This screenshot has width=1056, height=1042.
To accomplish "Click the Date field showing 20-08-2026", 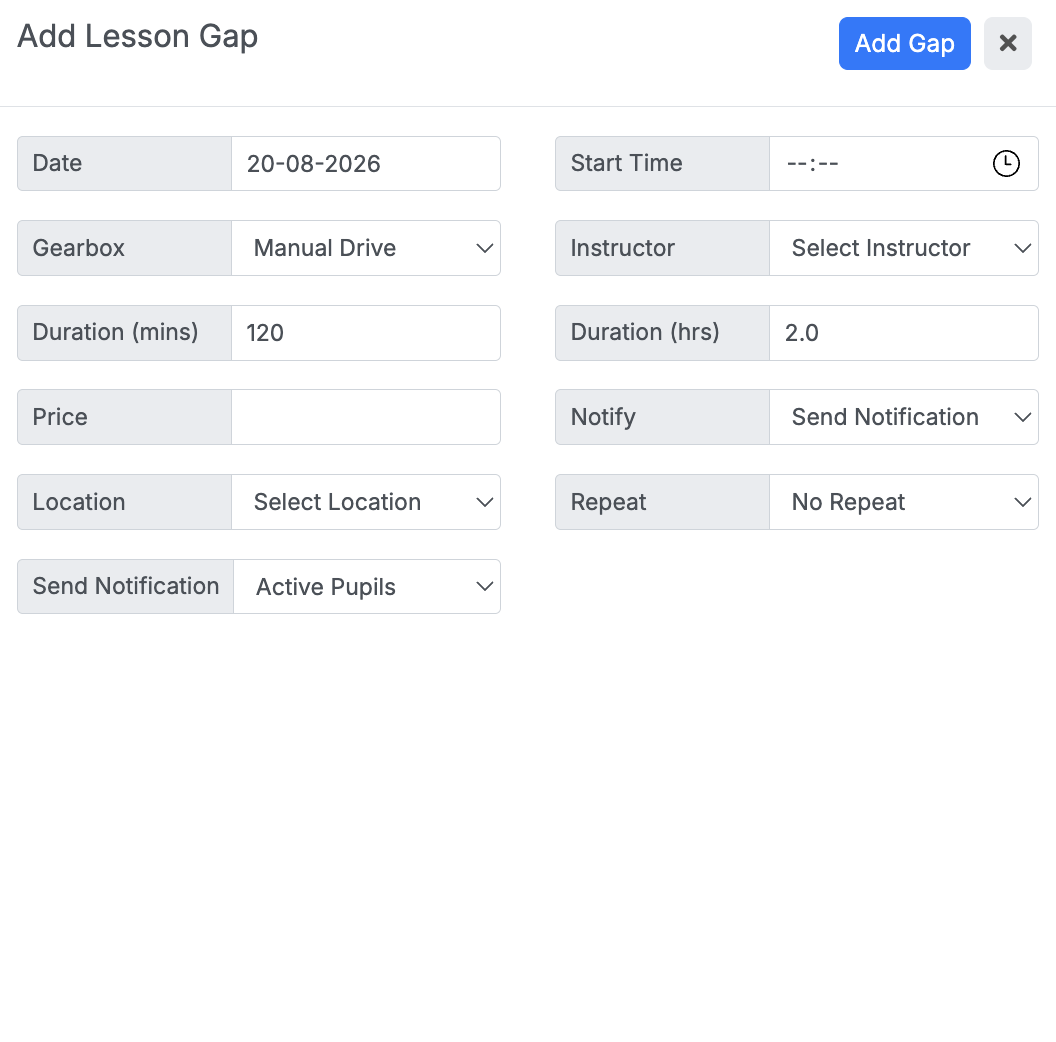I will coord(366,164).
